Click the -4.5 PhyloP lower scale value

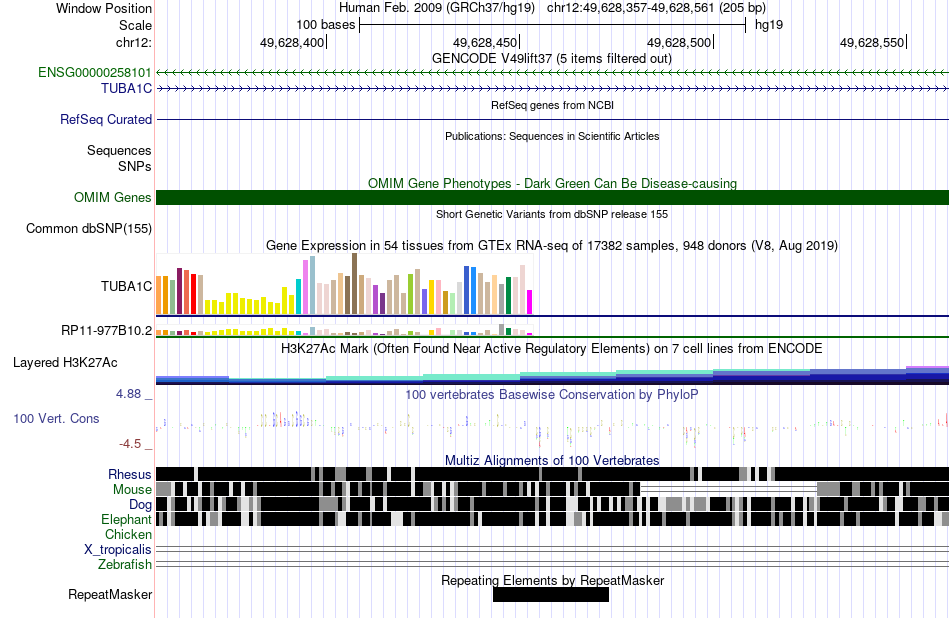(x=130, y=444)
